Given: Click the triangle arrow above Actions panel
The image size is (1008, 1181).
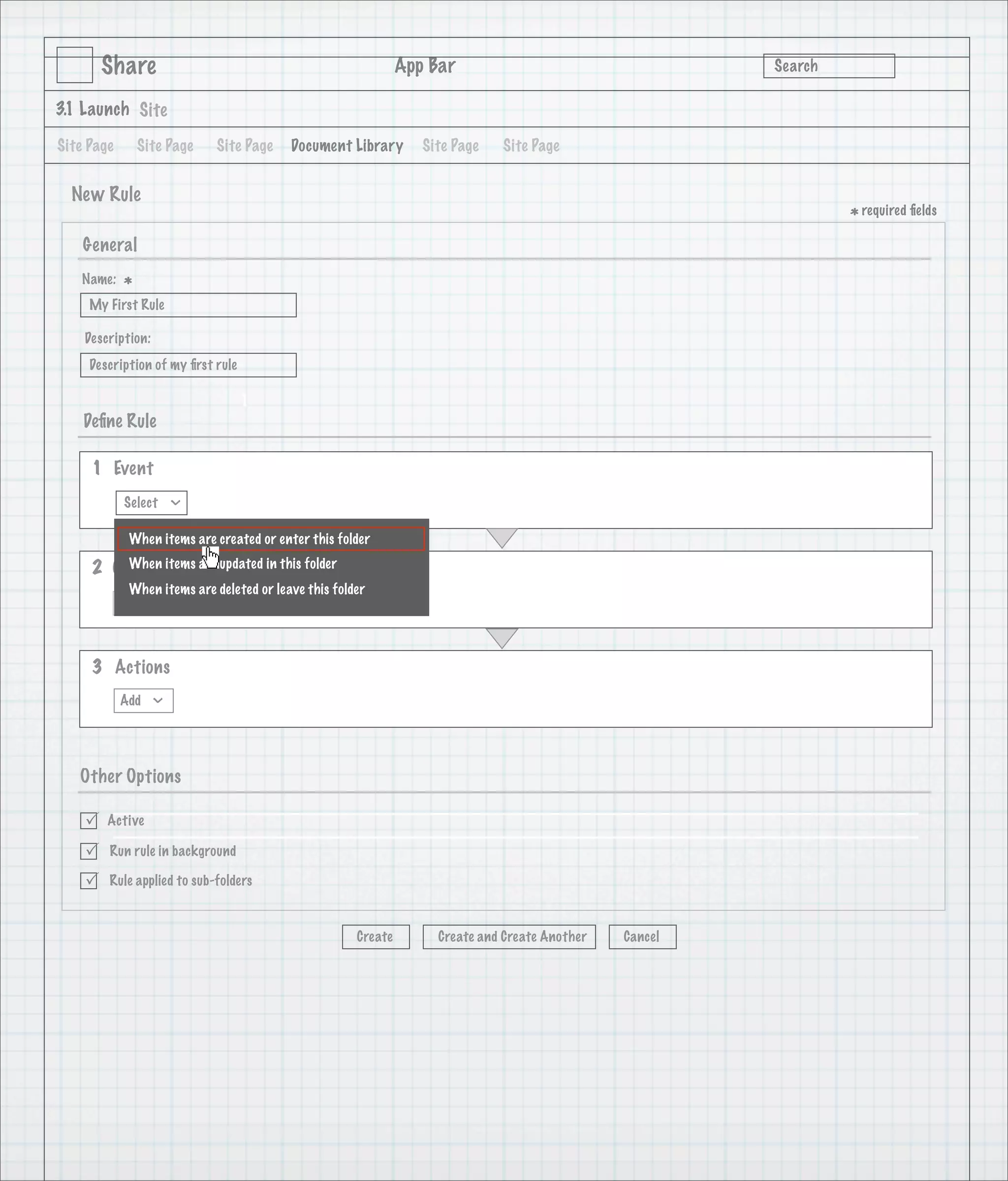Looking at the screenshot, I should [502, 637].
